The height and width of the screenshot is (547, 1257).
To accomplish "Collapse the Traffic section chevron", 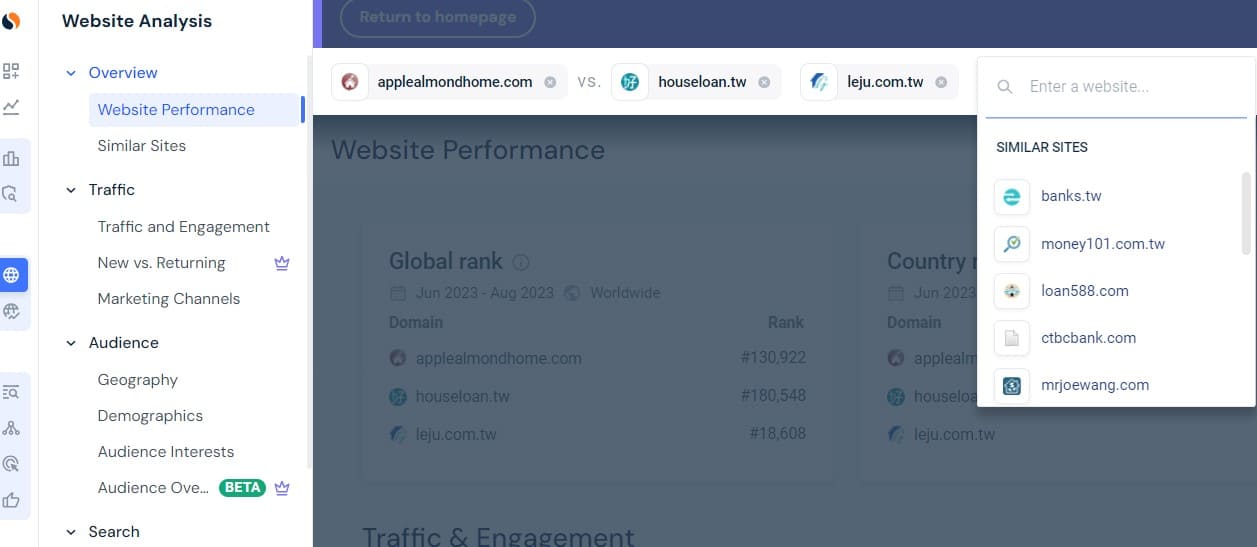I will pos(71,190).
